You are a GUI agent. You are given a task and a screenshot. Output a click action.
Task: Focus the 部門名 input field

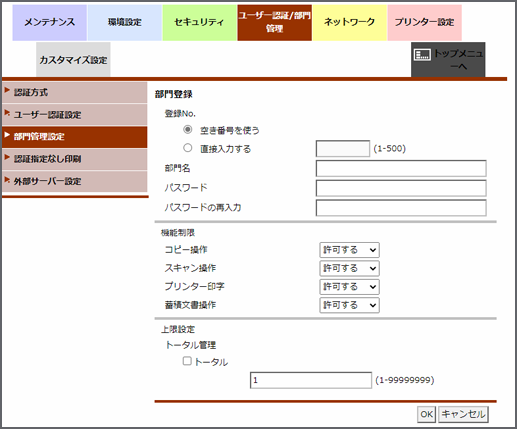401,168
